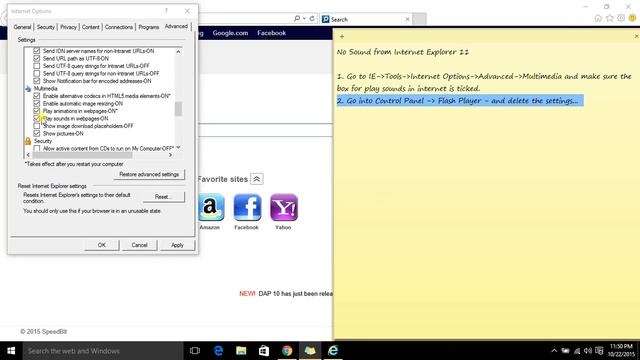Viewport: 640px width, 360px height.
Task: Click Apply in Internet Options
Action: point(177,245)
